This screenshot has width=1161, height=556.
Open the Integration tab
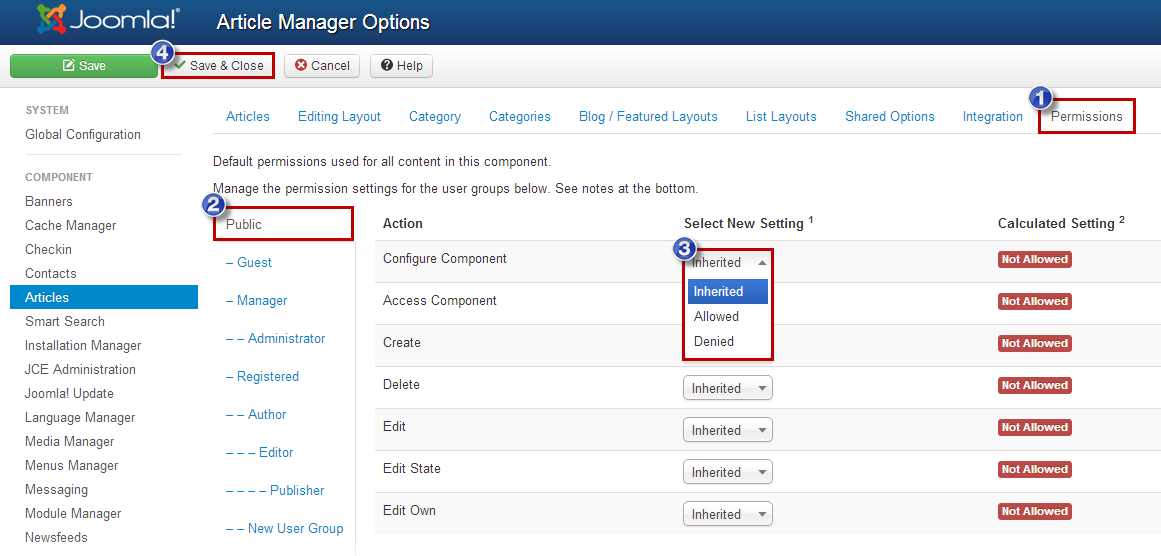pos(993,116)
